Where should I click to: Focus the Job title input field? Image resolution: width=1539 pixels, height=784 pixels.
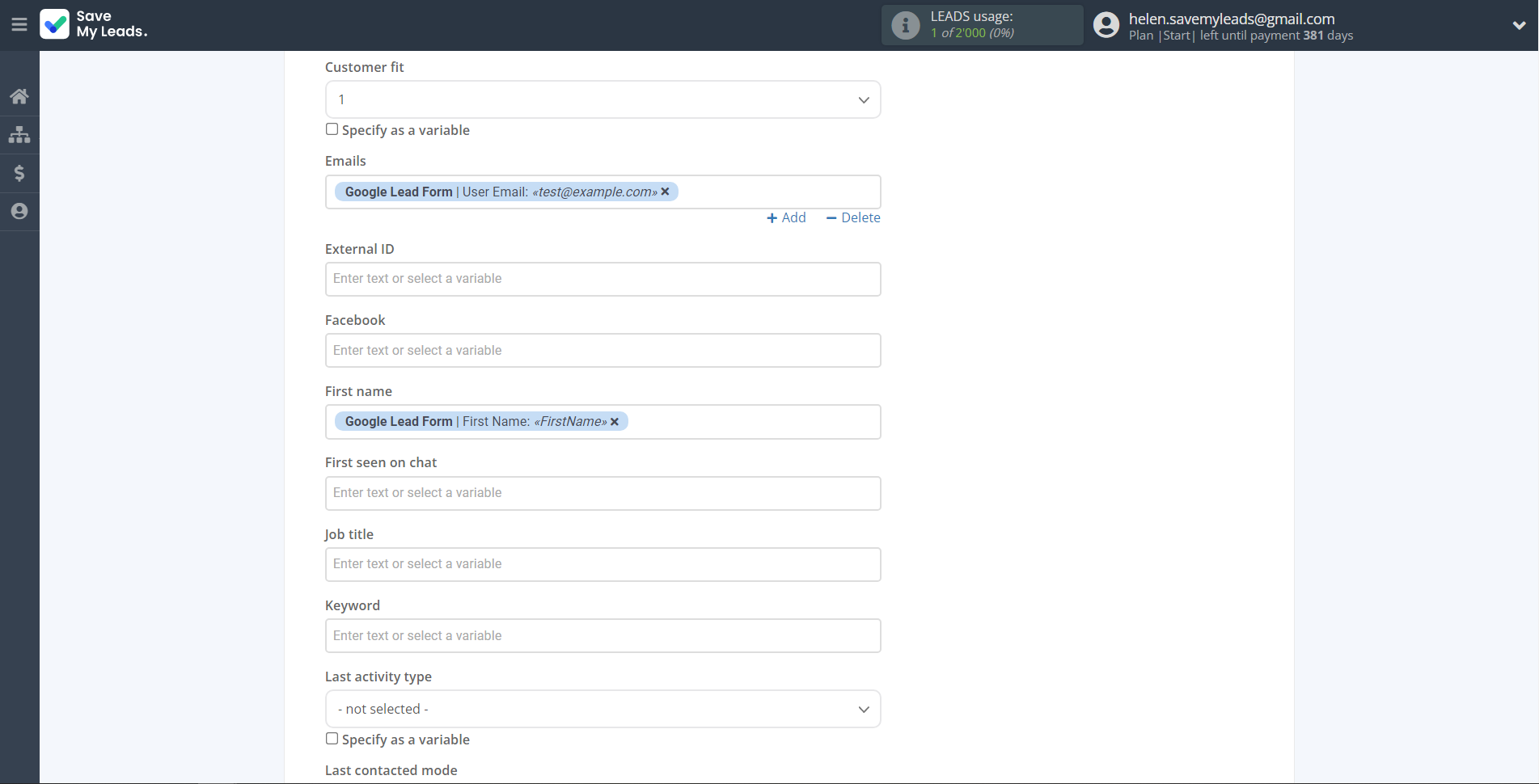602,564
